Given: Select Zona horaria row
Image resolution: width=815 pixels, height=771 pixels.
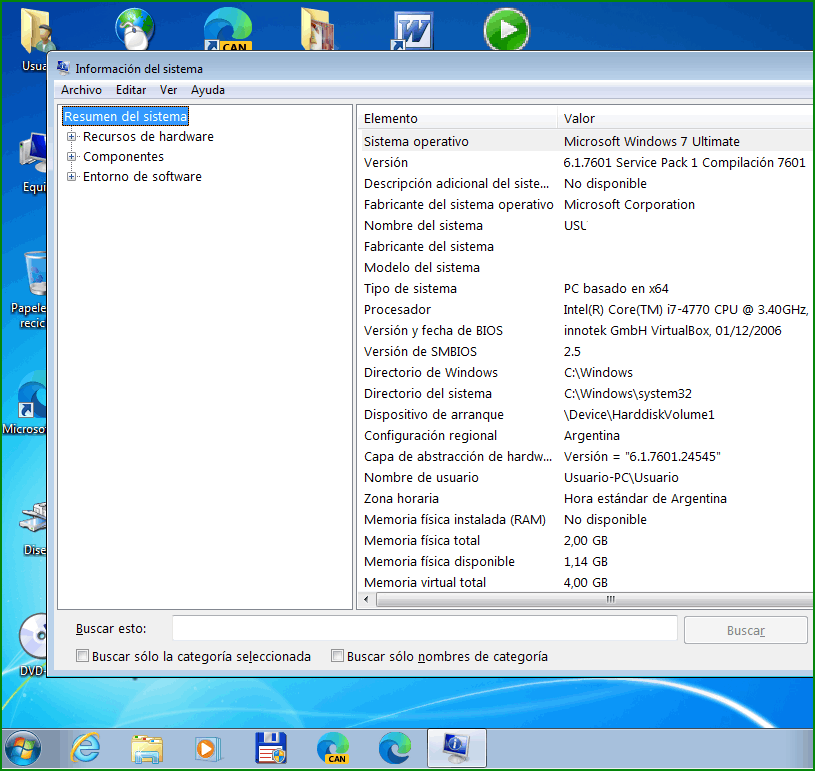Looking at the screenshot, I should [x=587, y=498].
